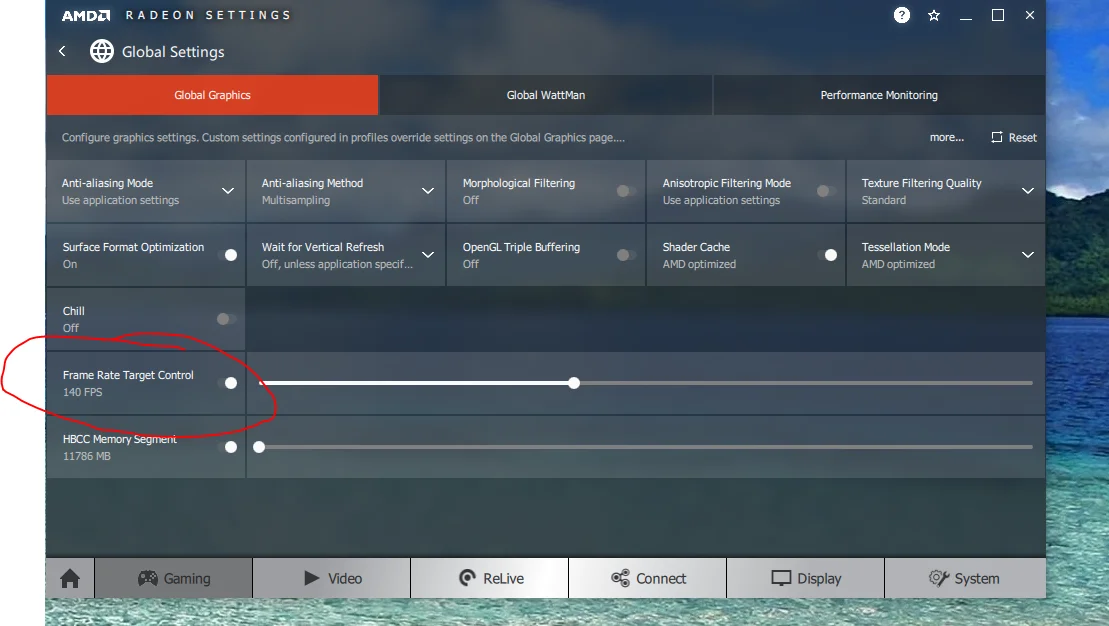Open the Performance Monitoring tab
This screenshot has width=1109, height=626.
coord(879,95)
